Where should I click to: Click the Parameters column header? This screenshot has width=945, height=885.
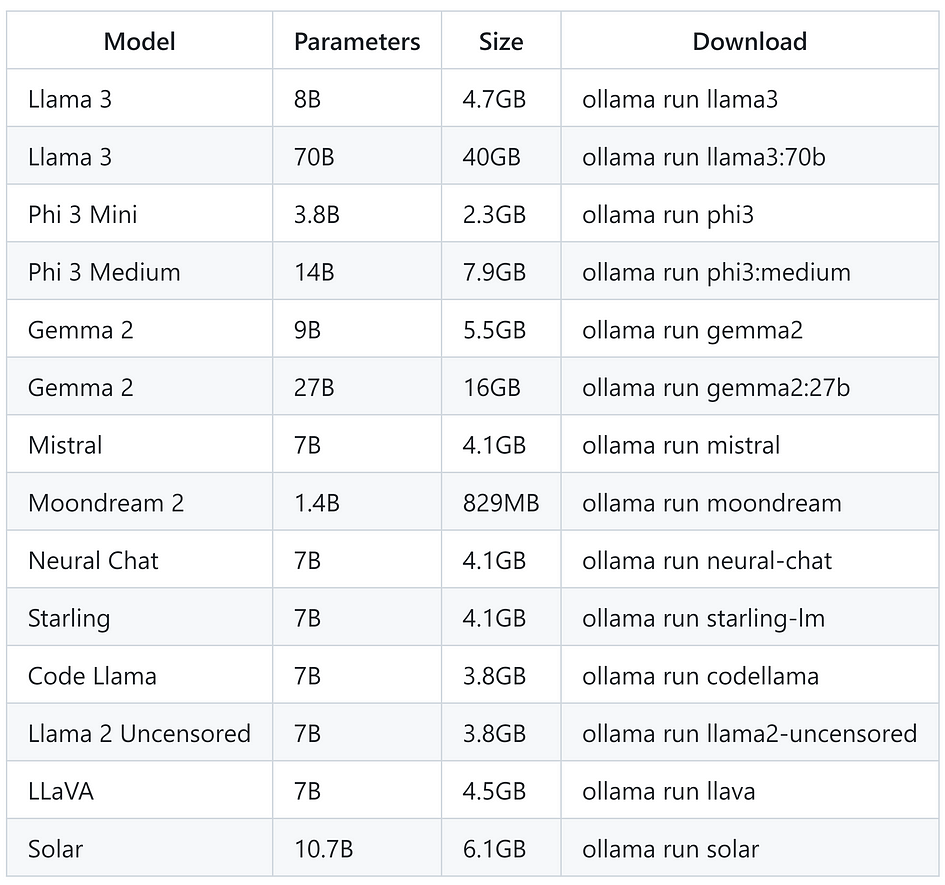pyautogui.click(x=357, y=42)
